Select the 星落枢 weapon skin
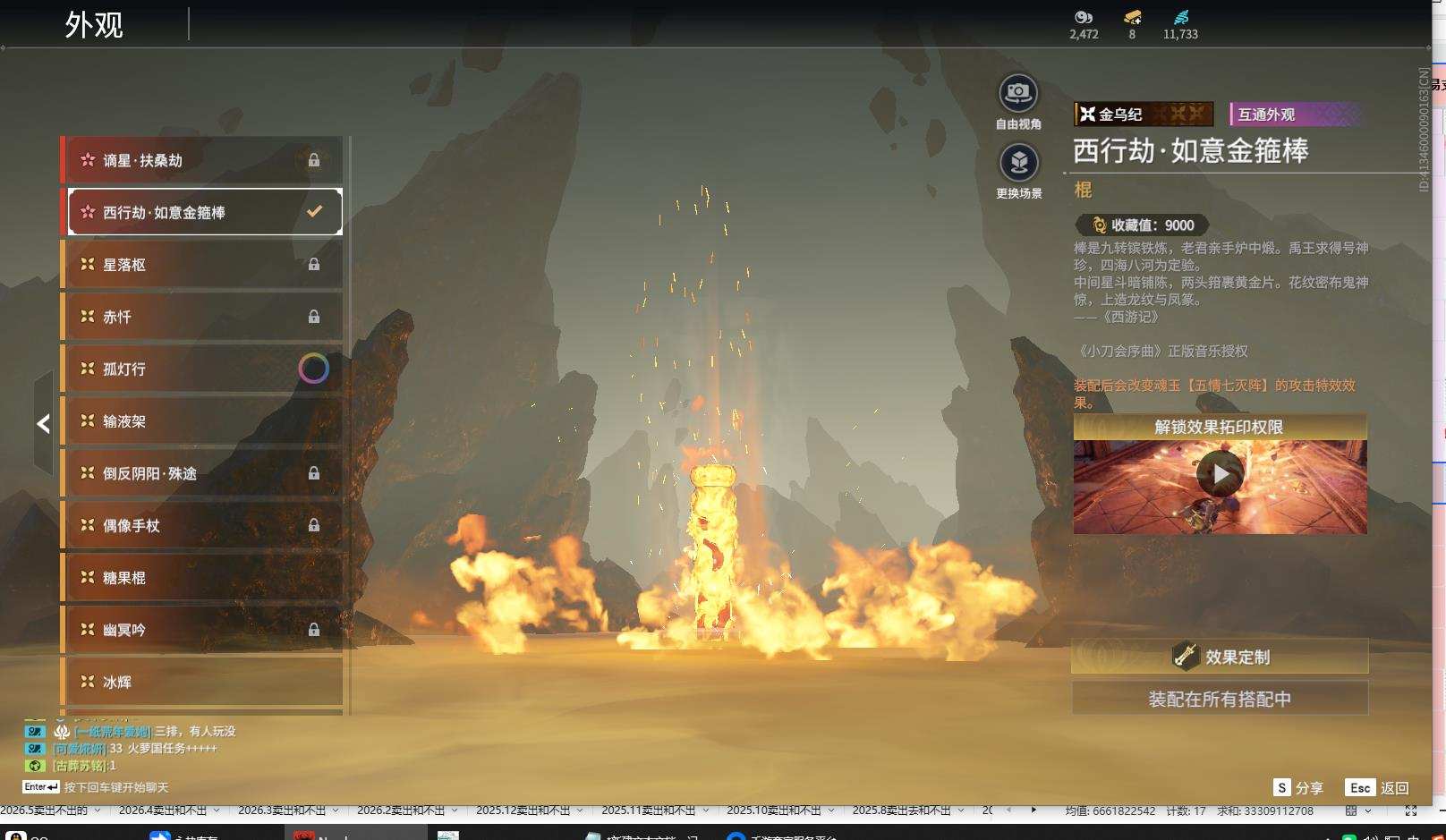1446x840 pixels. point(202,264)
